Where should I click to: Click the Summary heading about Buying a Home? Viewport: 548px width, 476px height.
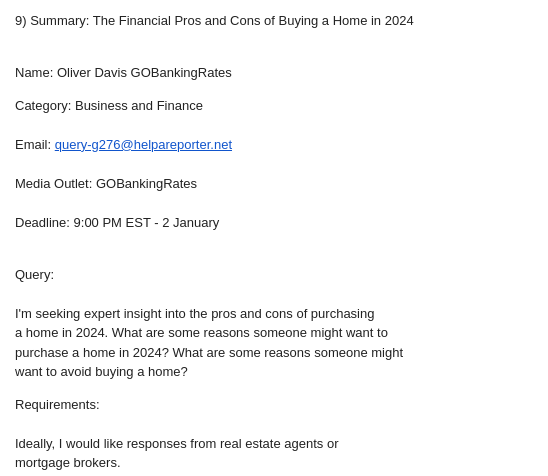pyautogui.click(x=214, y=21)
